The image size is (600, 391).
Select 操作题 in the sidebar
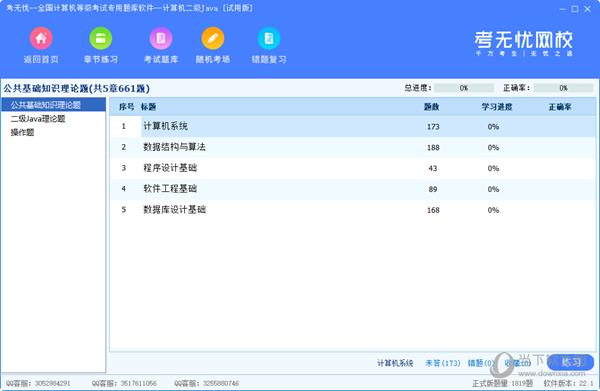pos(22,132)
